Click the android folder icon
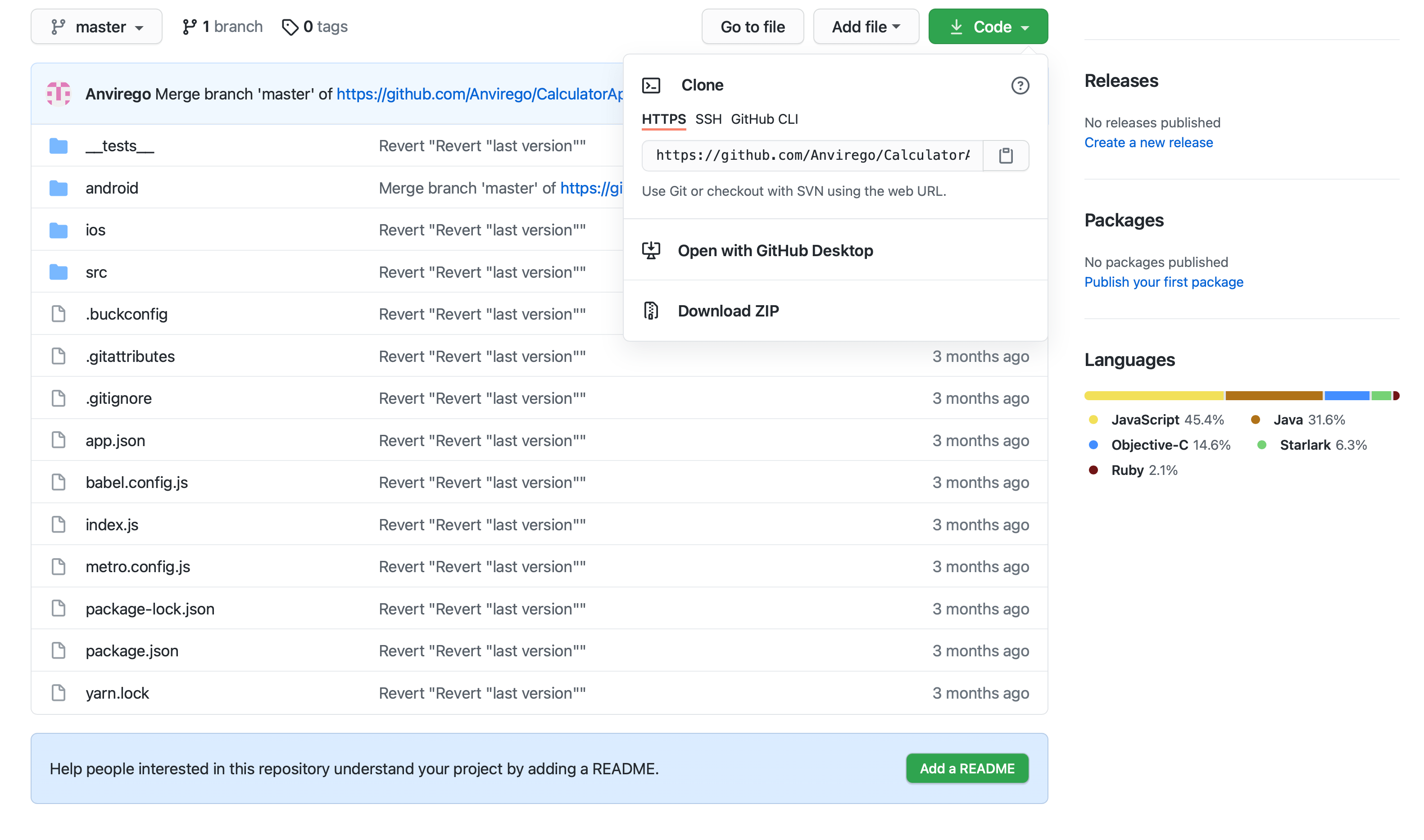This screenshot has width=1424, height=840. [58, 188]
